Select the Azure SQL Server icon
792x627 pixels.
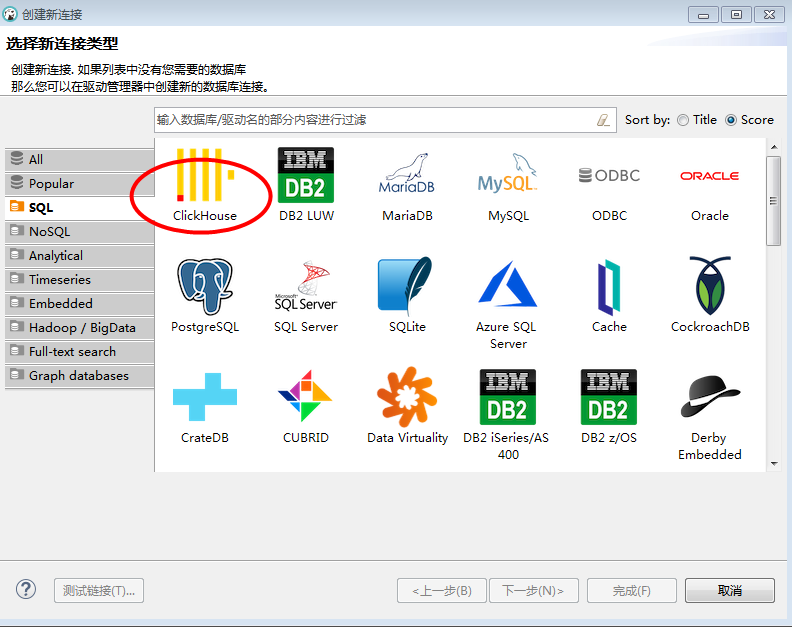point(508,284)
